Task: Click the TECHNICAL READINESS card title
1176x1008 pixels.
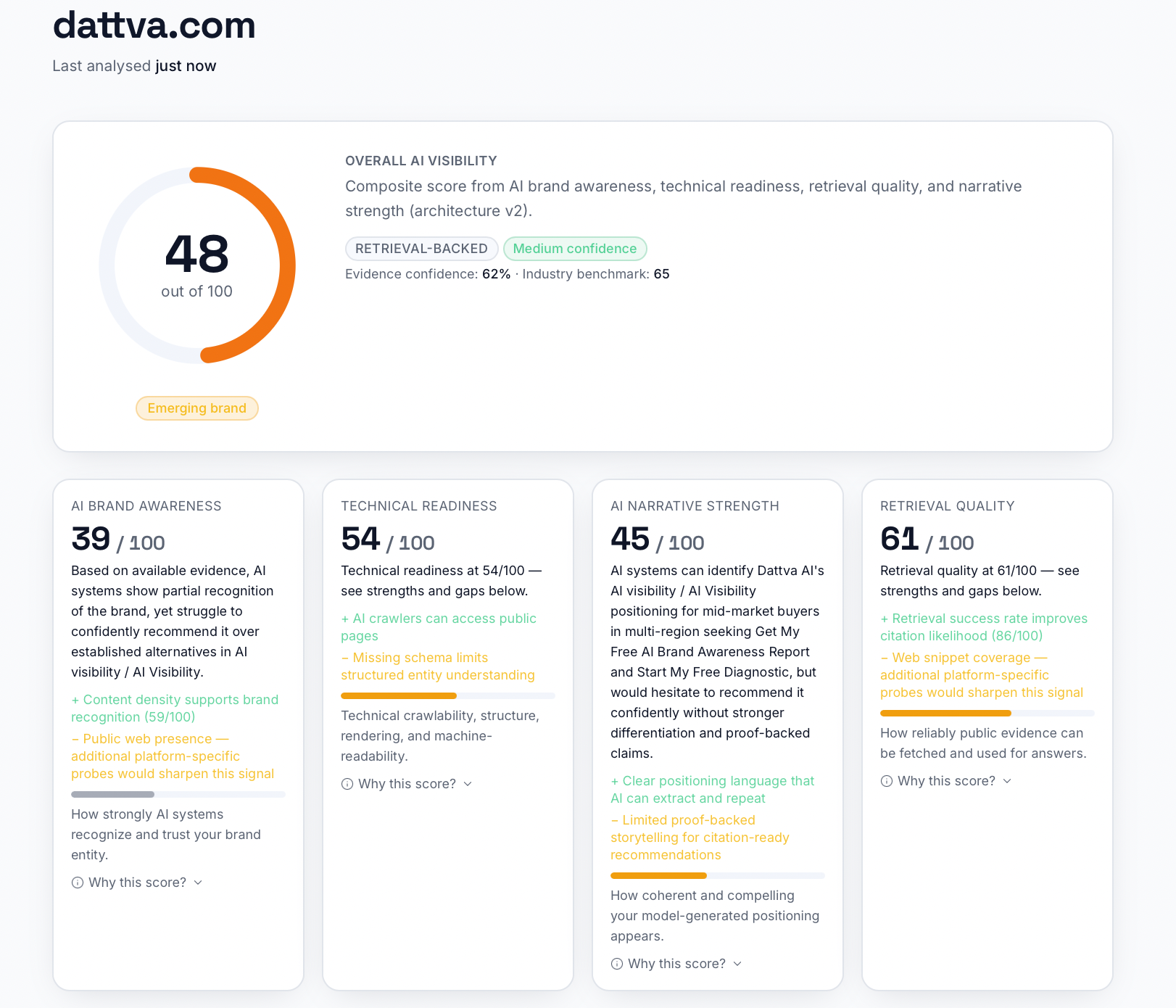Action: pyautogui.click(x=419, y=506)
